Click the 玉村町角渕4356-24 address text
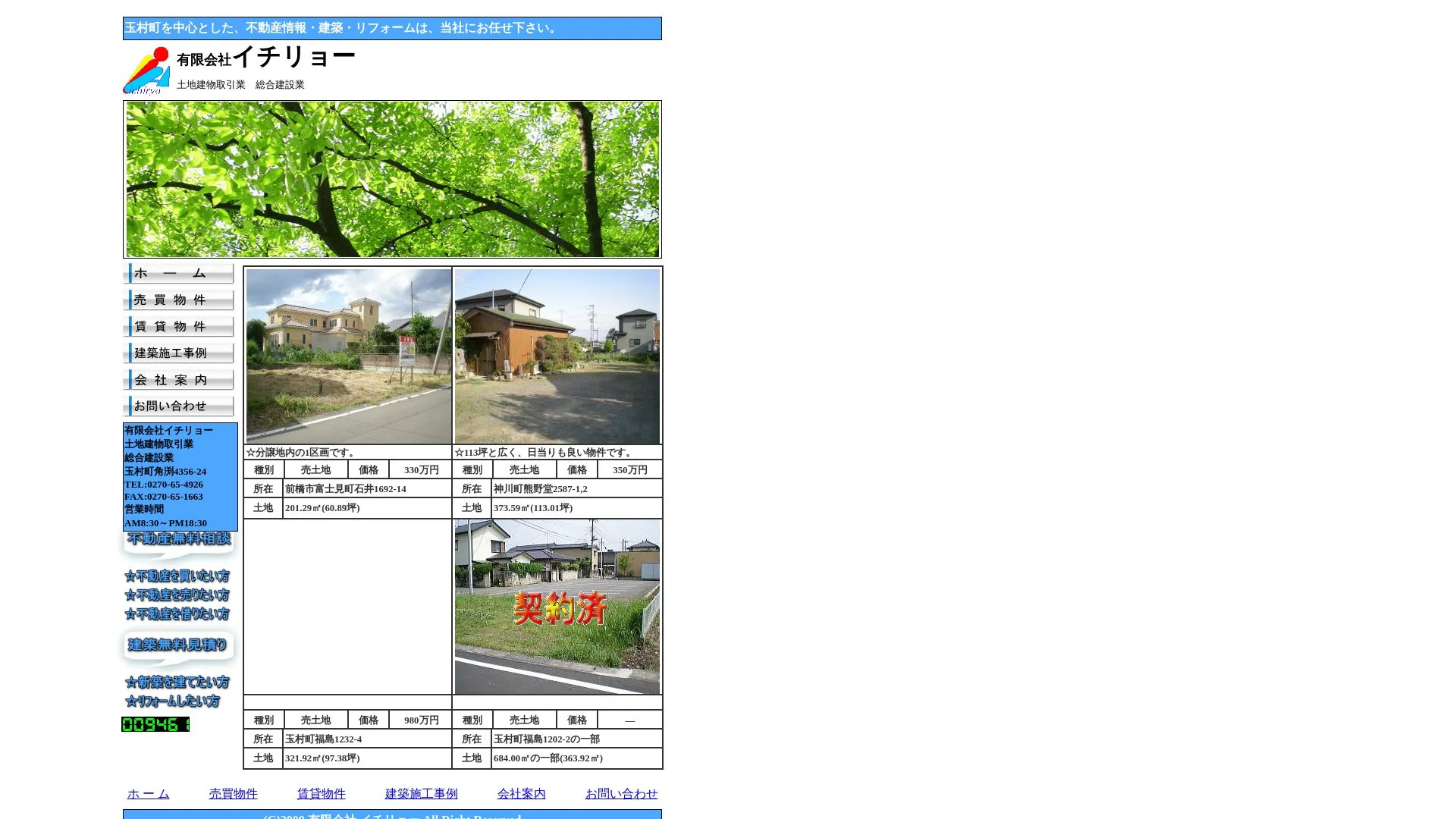Viewport: 1456px width, 819px height. coord(165,472)
